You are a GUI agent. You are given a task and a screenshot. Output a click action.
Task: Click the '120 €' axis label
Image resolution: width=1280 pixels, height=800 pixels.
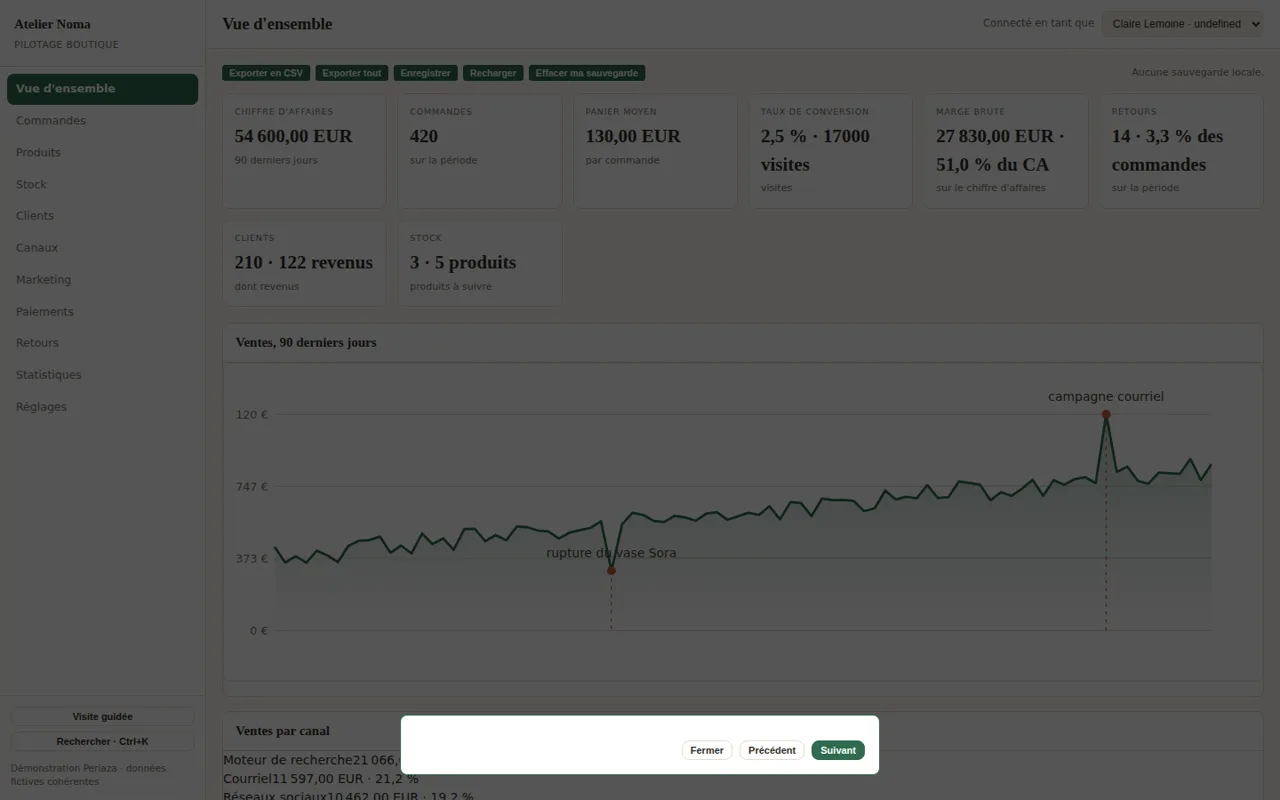(x=251, y=414)
